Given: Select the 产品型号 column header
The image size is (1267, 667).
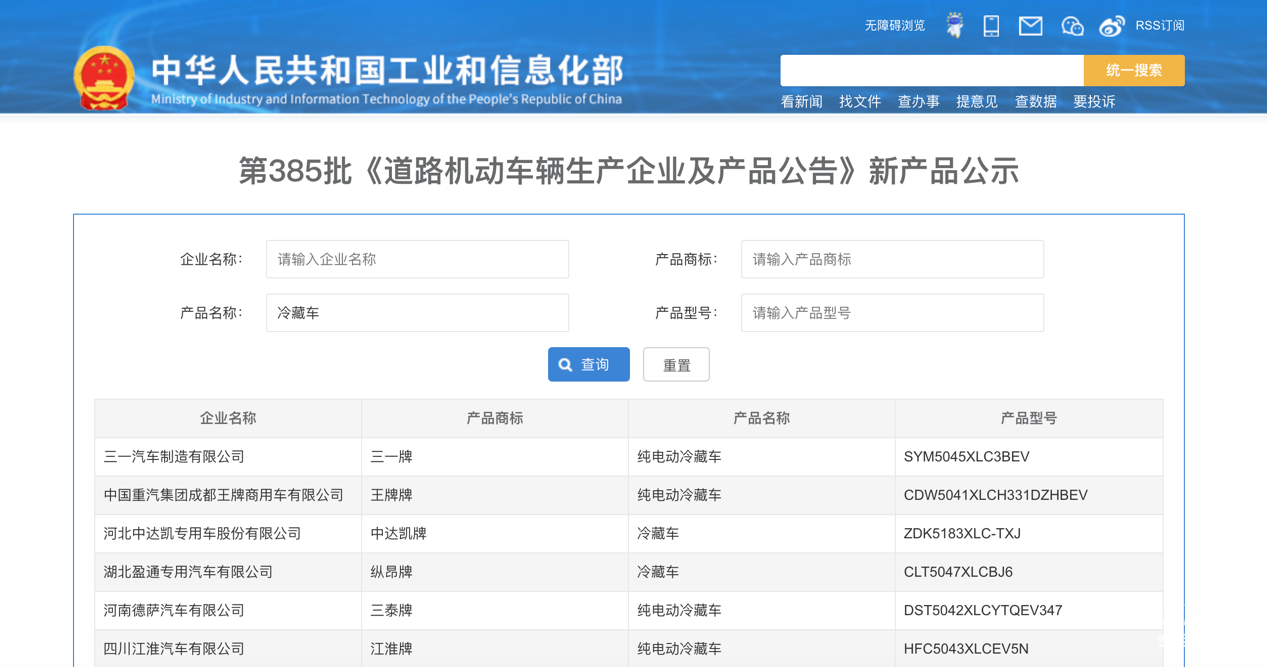Looking at the screenshot, I should pyautogui.click(x=1029, y=418).
